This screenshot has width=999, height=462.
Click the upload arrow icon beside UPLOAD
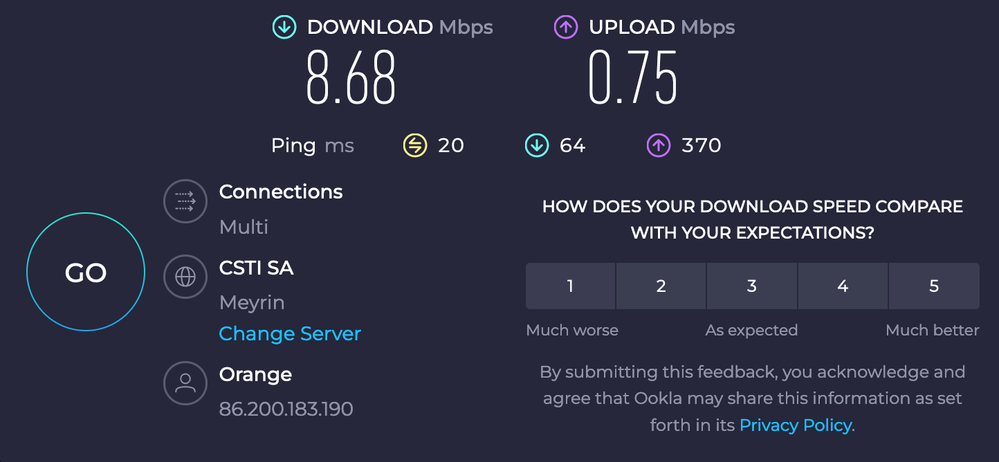click(x=566, y=27)
